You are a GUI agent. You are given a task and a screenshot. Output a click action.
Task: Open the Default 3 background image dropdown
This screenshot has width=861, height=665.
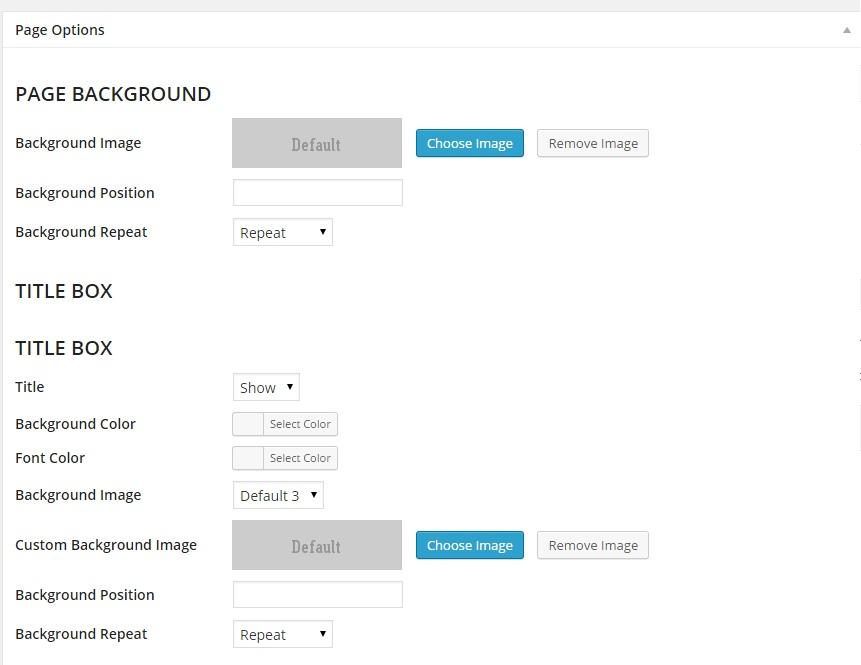[278, 495]
